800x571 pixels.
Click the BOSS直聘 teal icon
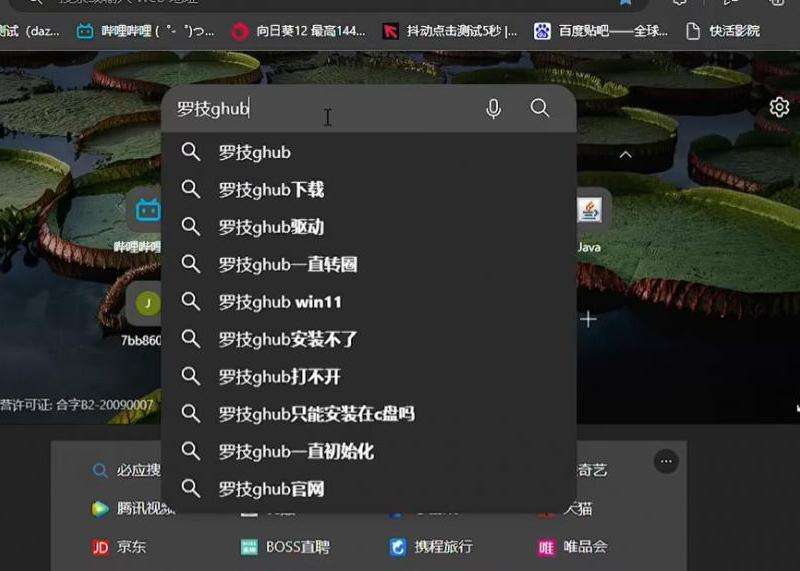pos(249,548)
